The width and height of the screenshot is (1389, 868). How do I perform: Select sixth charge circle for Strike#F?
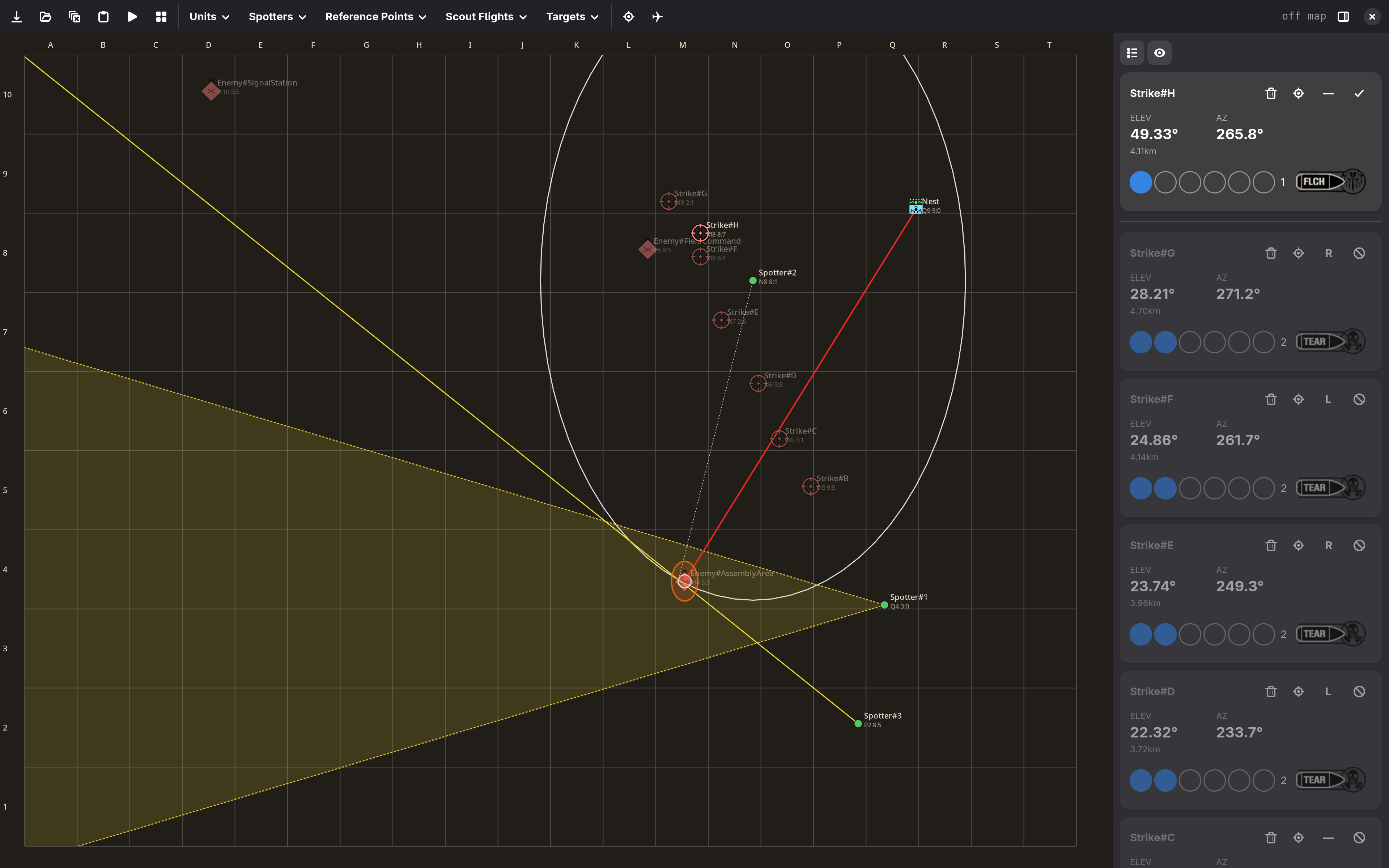[x=1264, y=488]
